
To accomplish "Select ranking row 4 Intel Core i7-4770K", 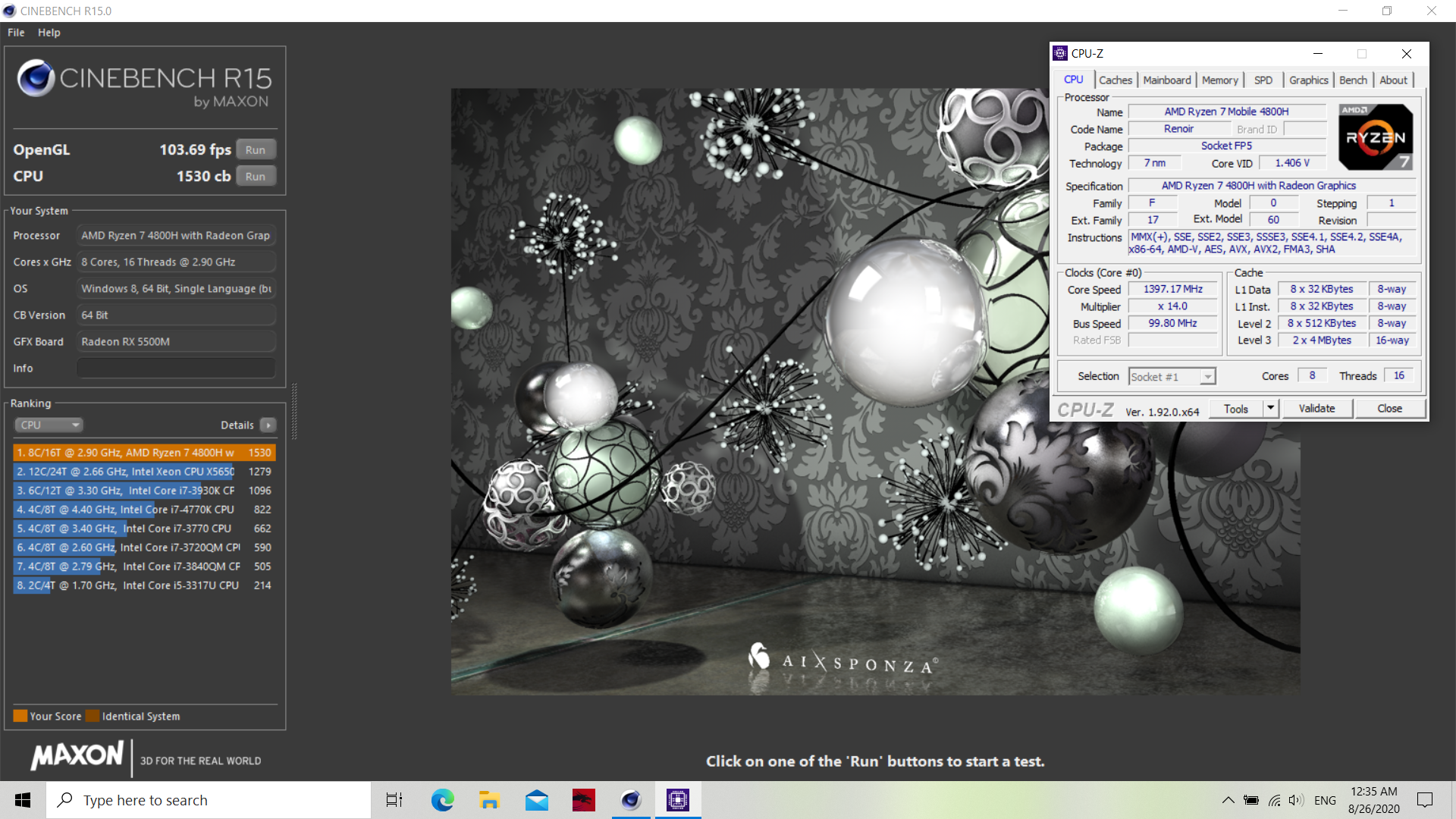I will 144,510.
